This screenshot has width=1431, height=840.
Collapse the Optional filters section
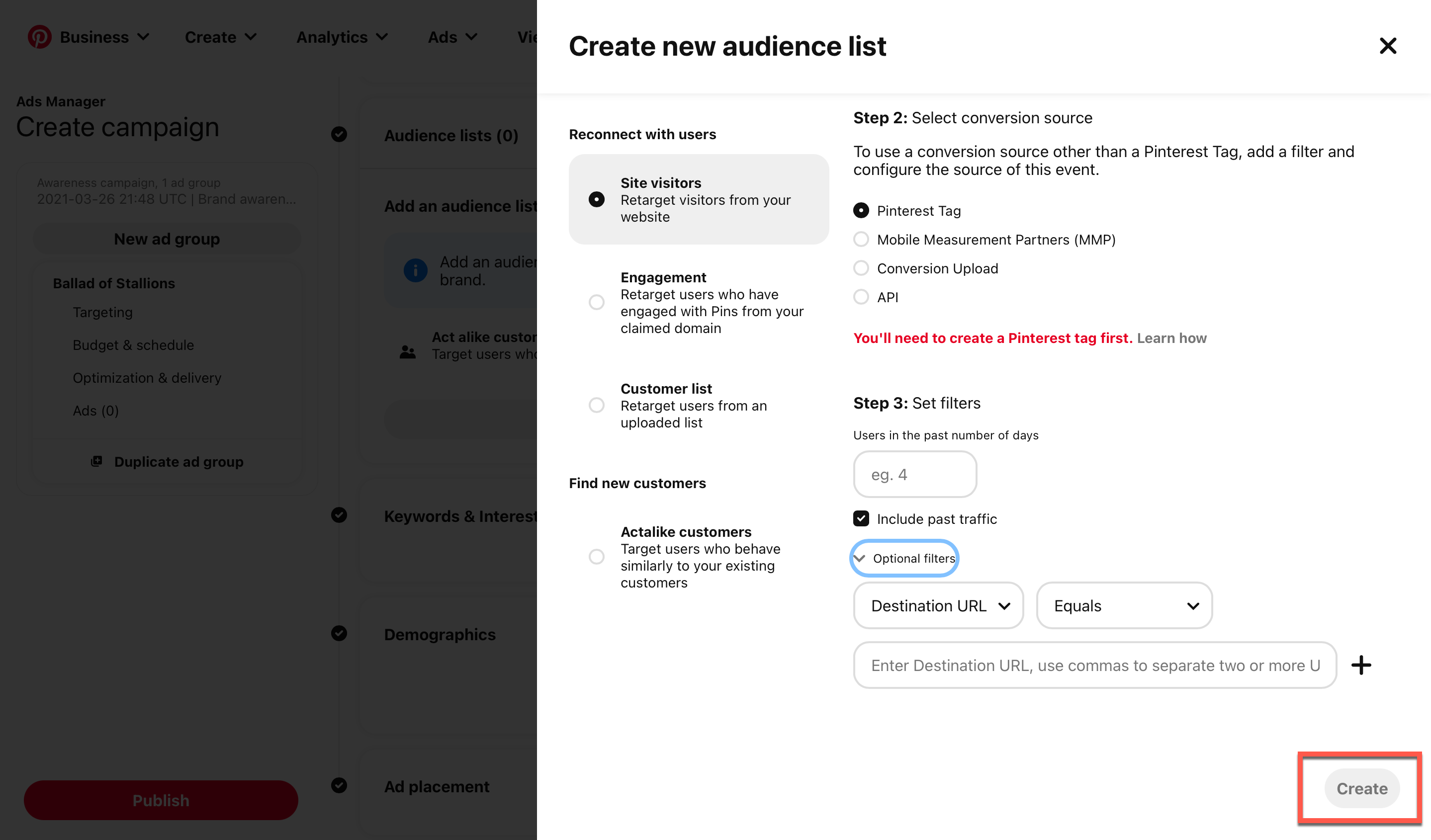(904, 559)
